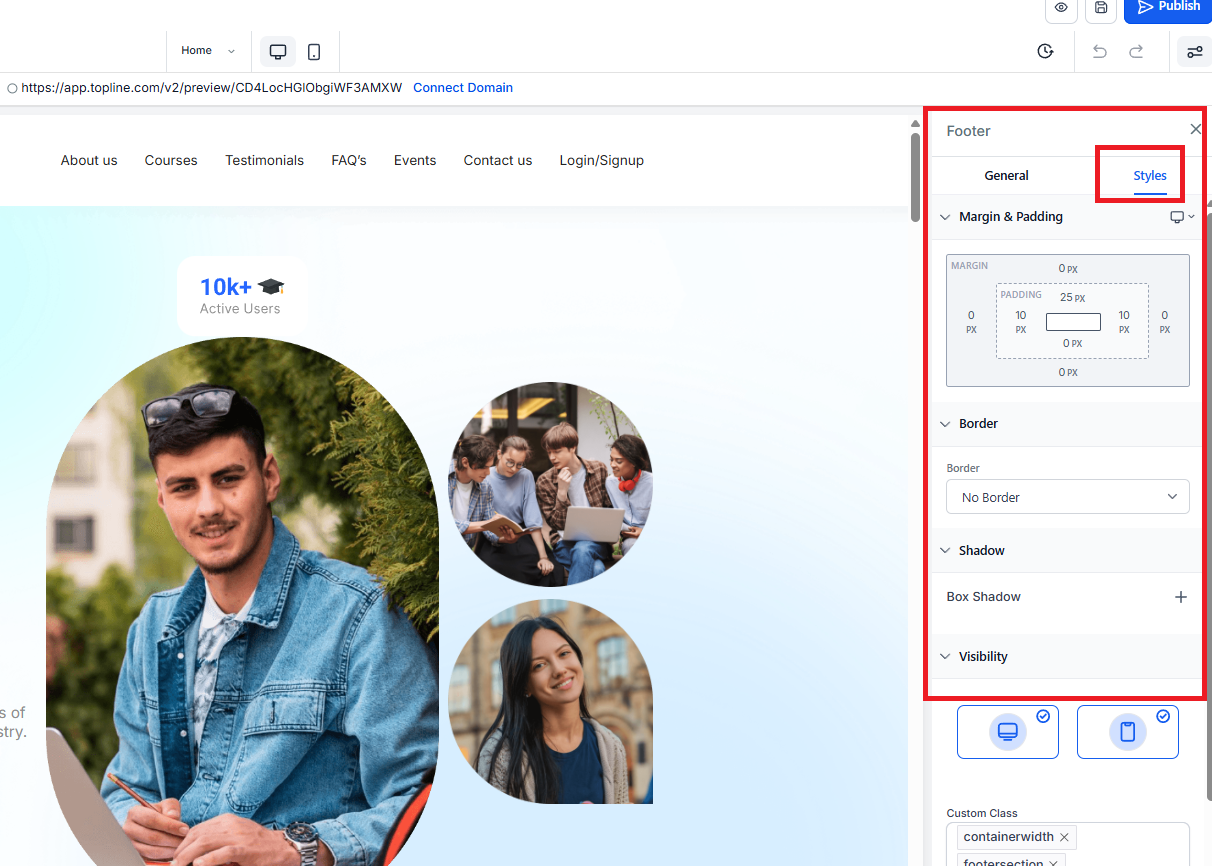This screenshot has width=1212, height=866.
Task: Click the Custom Class label
Action: coord(982,813)
